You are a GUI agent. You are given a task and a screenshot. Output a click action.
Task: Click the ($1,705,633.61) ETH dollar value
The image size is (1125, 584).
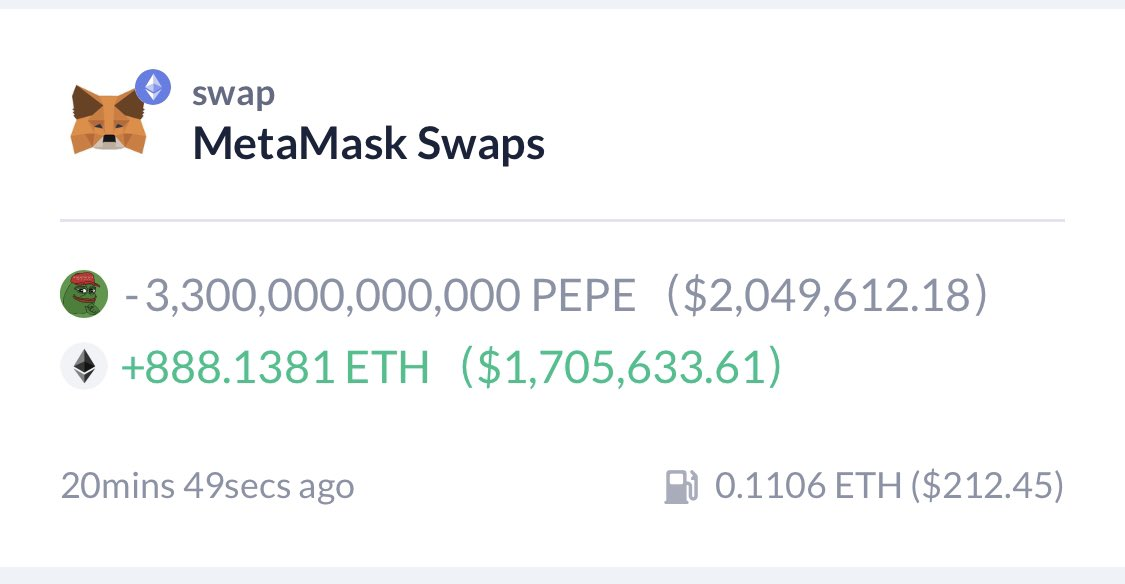pyautogui.click(x=620, y=367)
